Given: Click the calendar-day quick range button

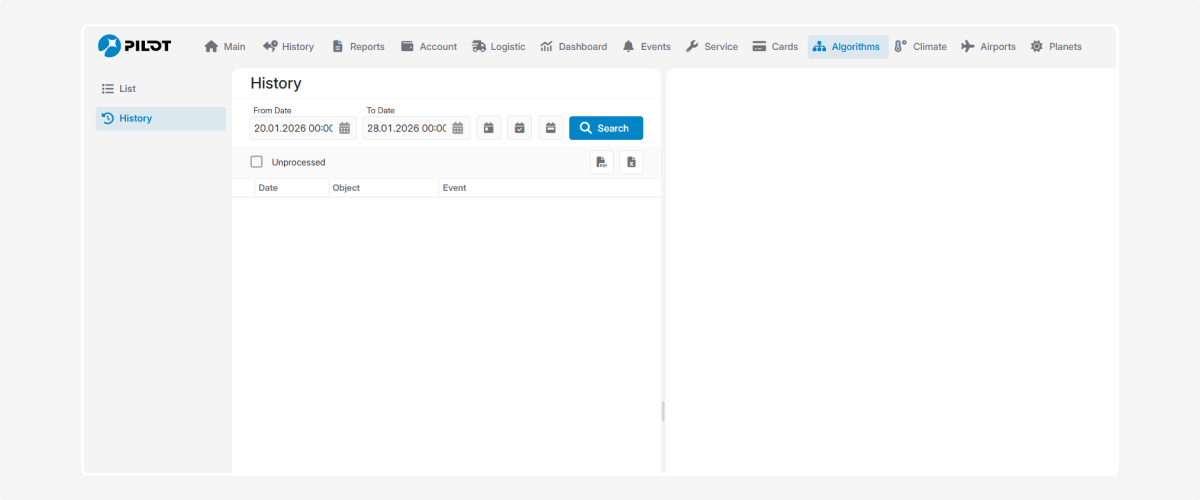Looking at the screenshot, I should tap(488, 128).
